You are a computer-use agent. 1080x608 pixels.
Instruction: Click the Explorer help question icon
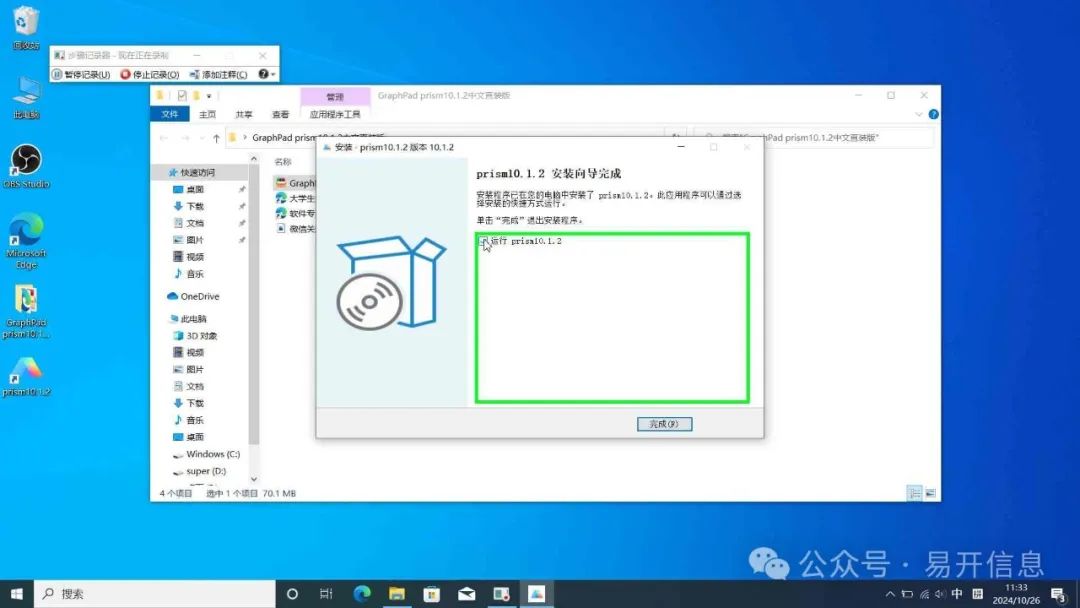coord(933,114)
